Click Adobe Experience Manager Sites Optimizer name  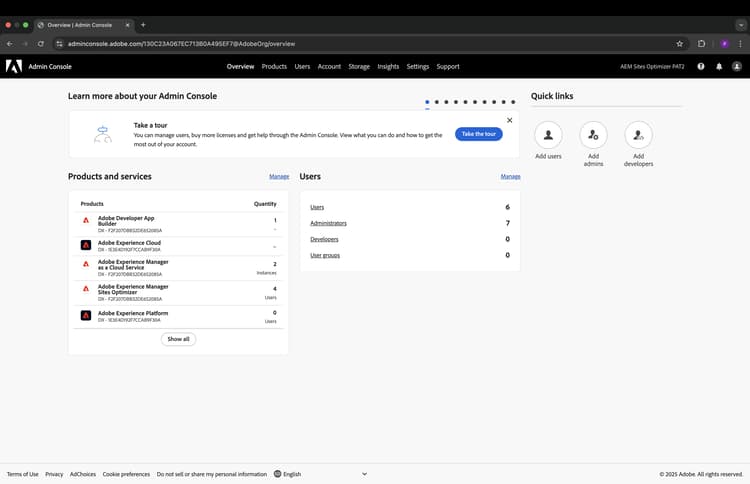(x=133, y=289)
